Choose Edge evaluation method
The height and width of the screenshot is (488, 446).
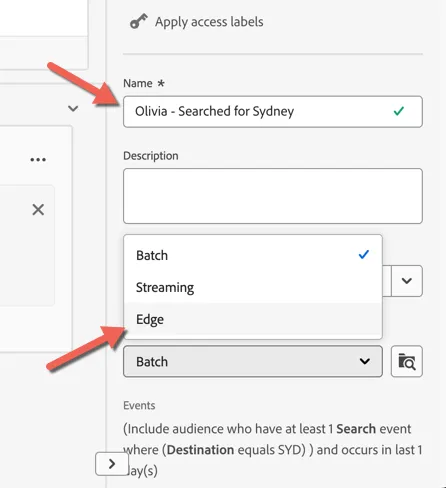253,319
